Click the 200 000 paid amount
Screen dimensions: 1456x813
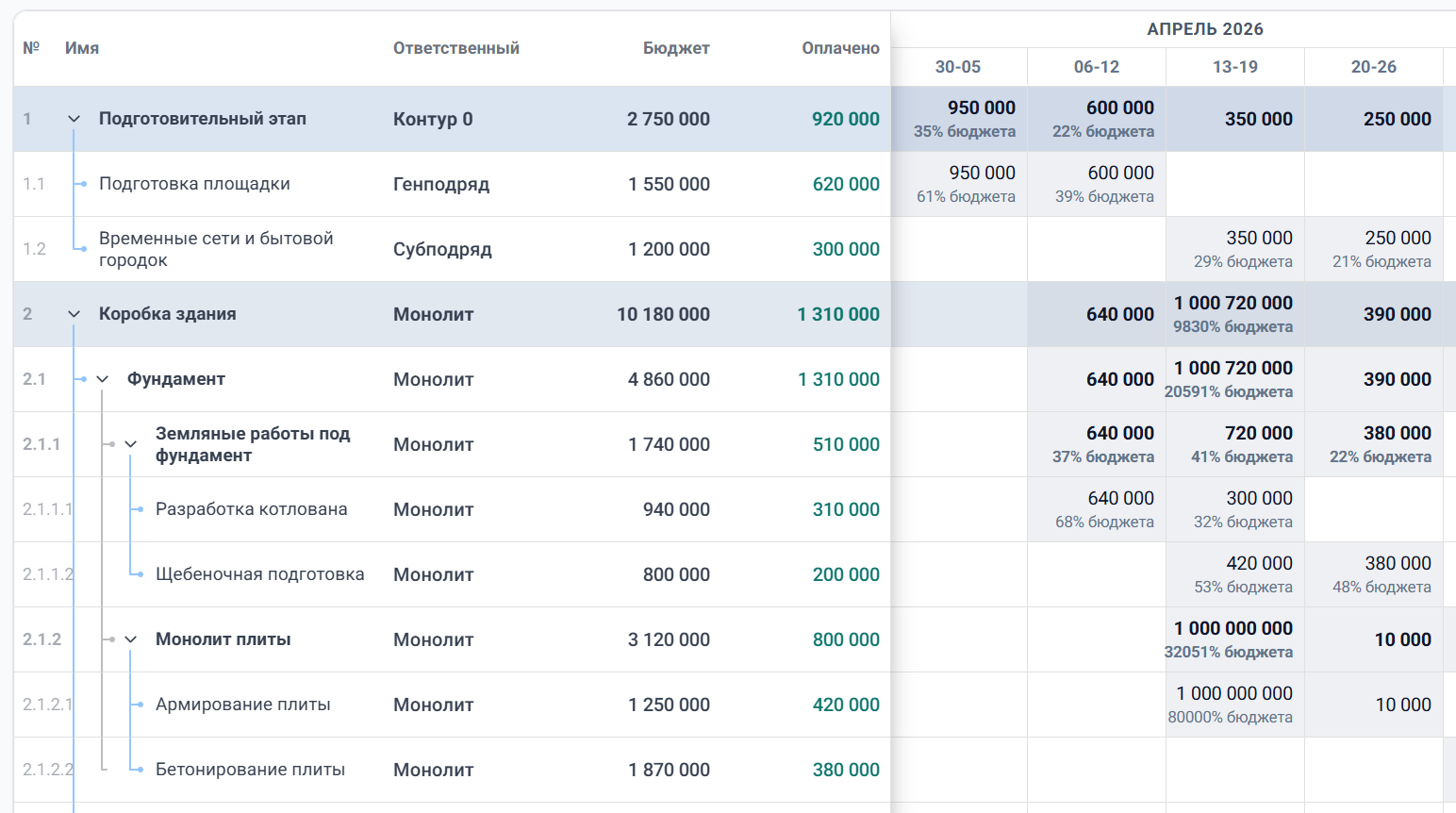click(x=846, y=574)
